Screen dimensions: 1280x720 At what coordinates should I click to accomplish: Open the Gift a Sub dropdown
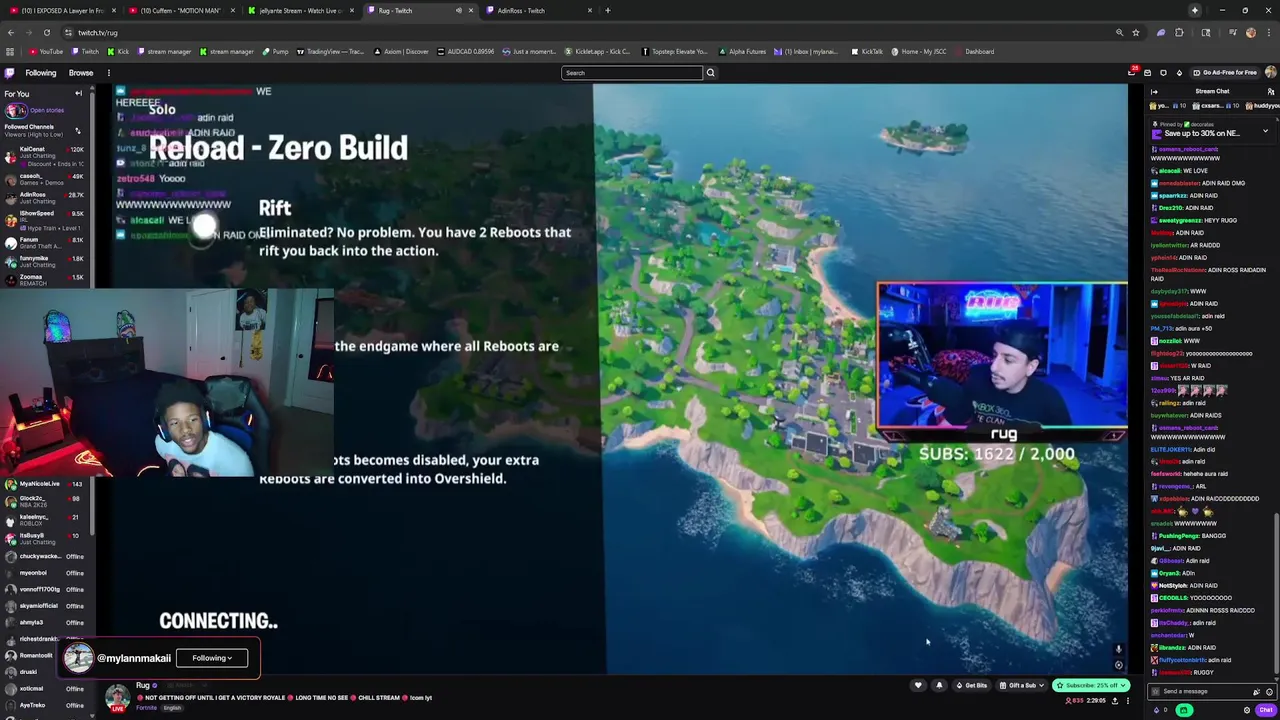(x=1021, y=686)
